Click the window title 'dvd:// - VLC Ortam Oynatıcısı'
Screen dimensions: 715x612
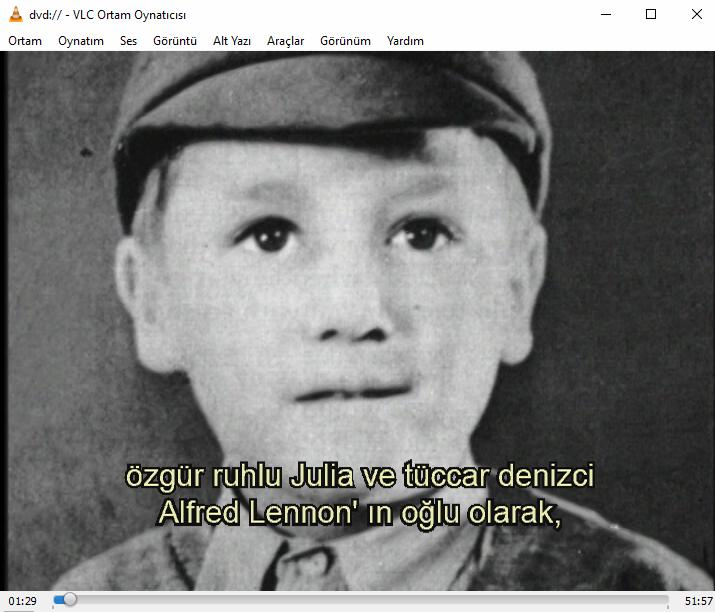click(108, 15)
